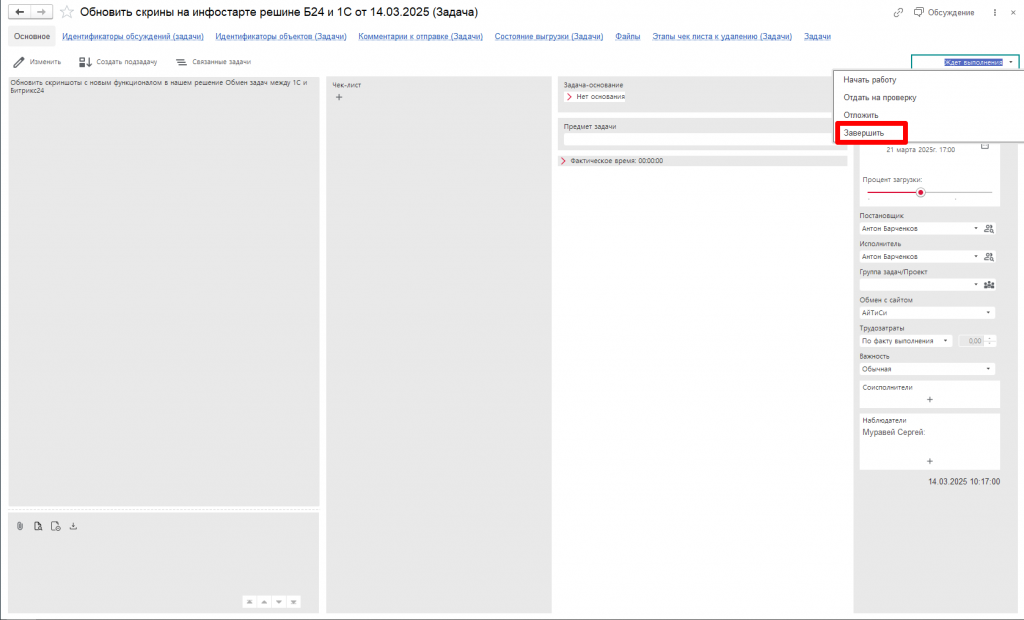Click the Процент загрузки slider handle
The width and height of the screenshot is (1024, 620).
coord(920,193)
